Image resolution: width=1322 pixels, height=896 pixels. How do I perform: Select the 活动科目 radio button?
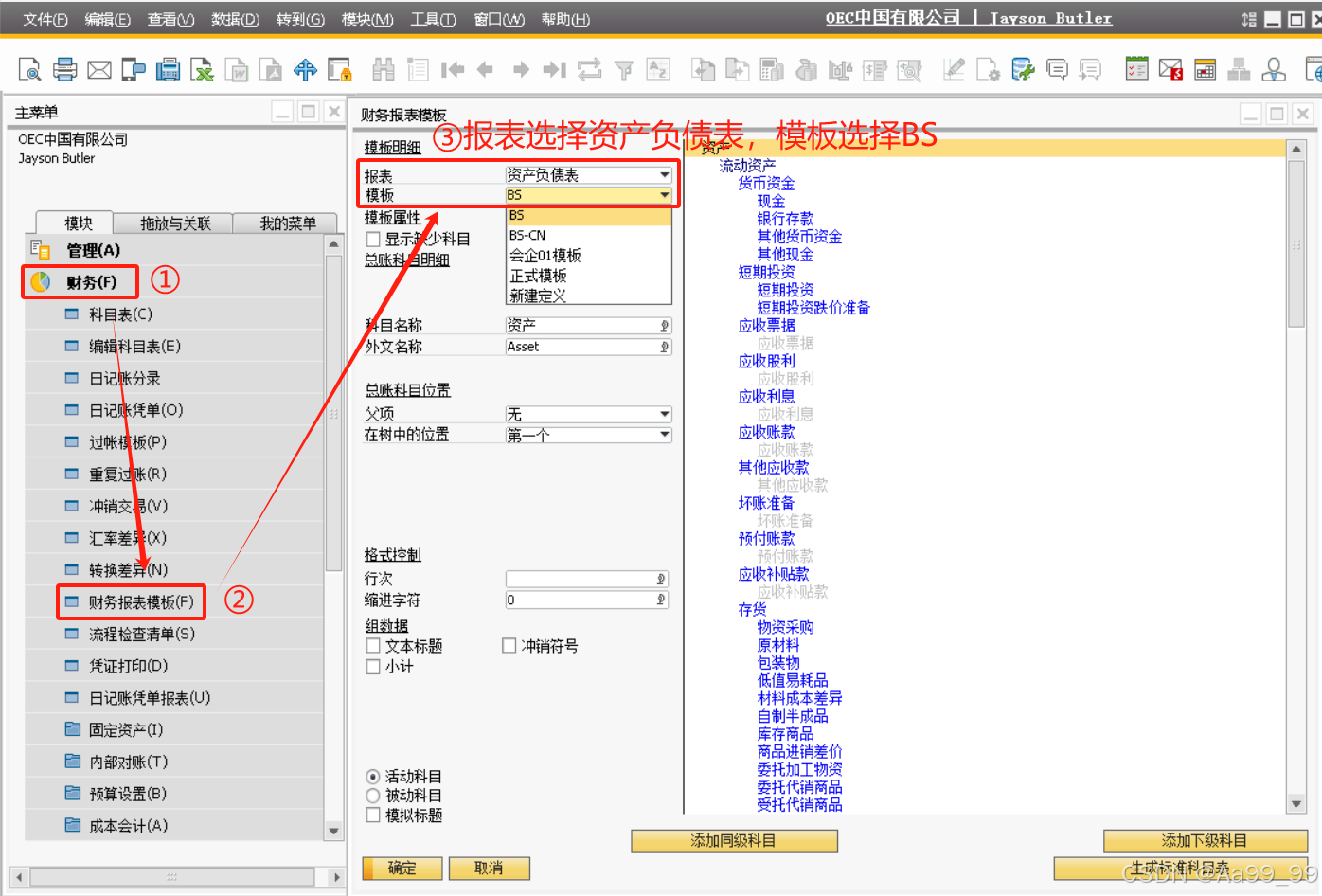point(373,777)
